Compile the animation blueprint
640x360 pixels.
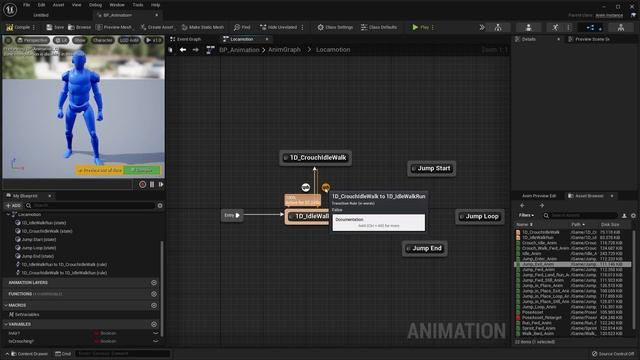tap(18, 27)
